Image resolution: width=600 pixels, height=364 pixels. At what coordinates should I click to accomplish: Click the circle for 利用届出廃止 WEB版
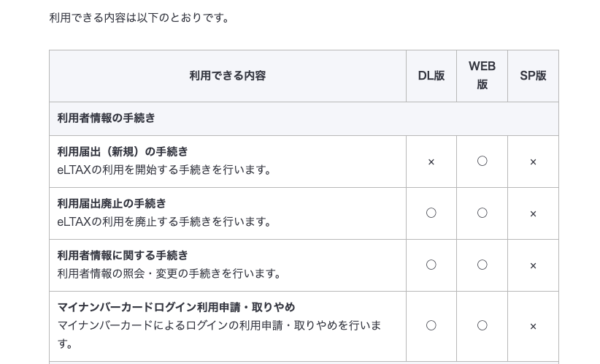(482, 213)
